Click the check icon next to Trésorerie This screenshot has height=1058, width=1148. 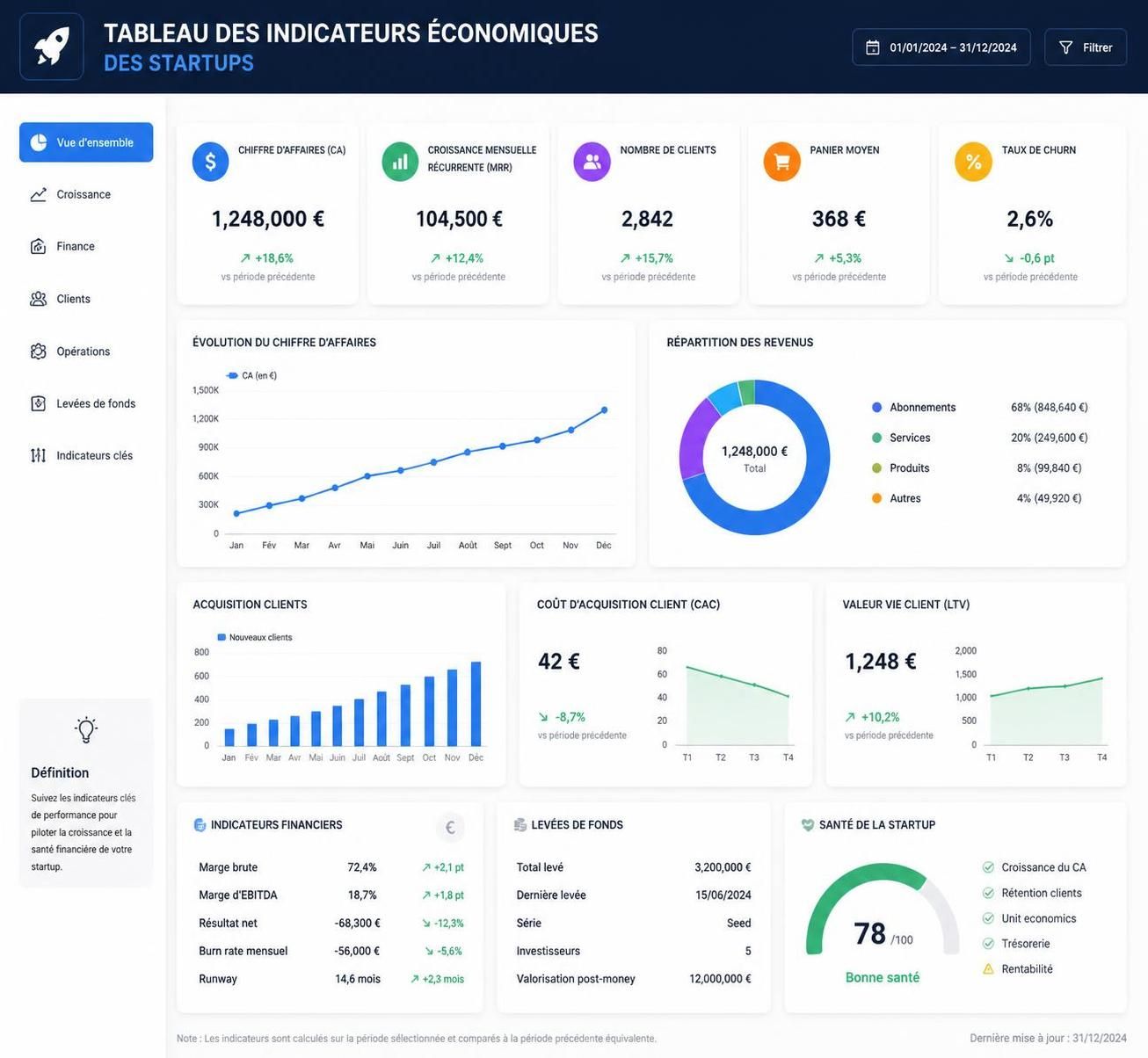[x=988, y=944]
